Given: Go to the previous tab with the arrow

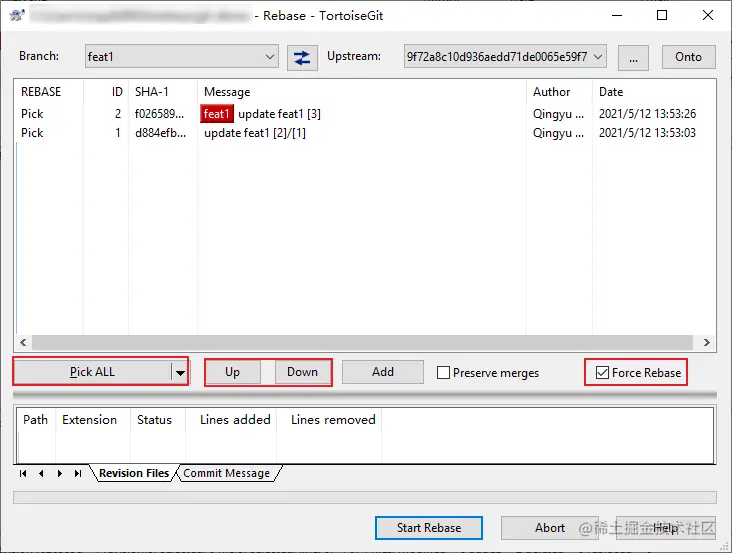Looking at the screenshot, I should pos(41,473).
